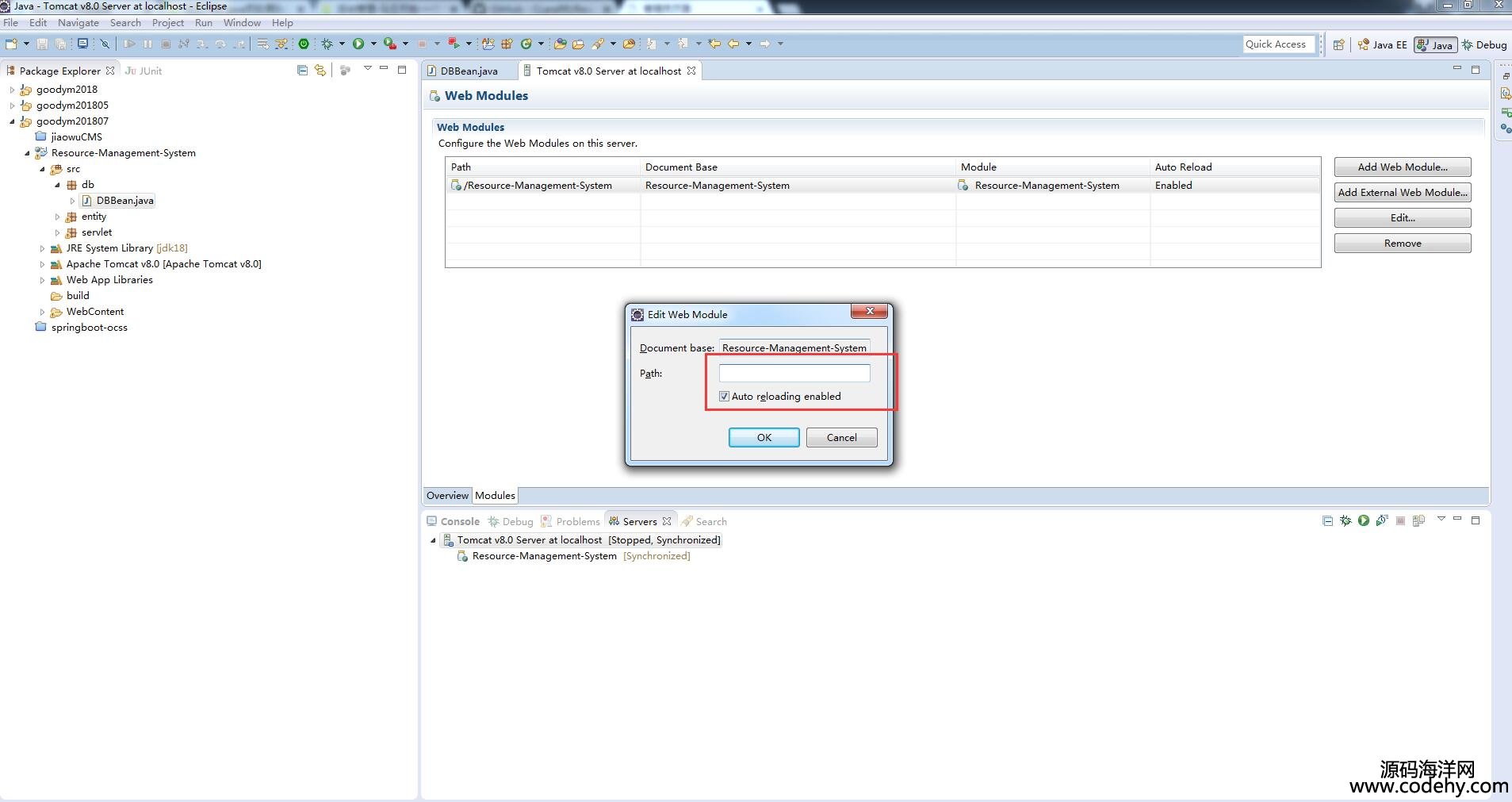Switch to the Console view tab

[x=453, y=521]
